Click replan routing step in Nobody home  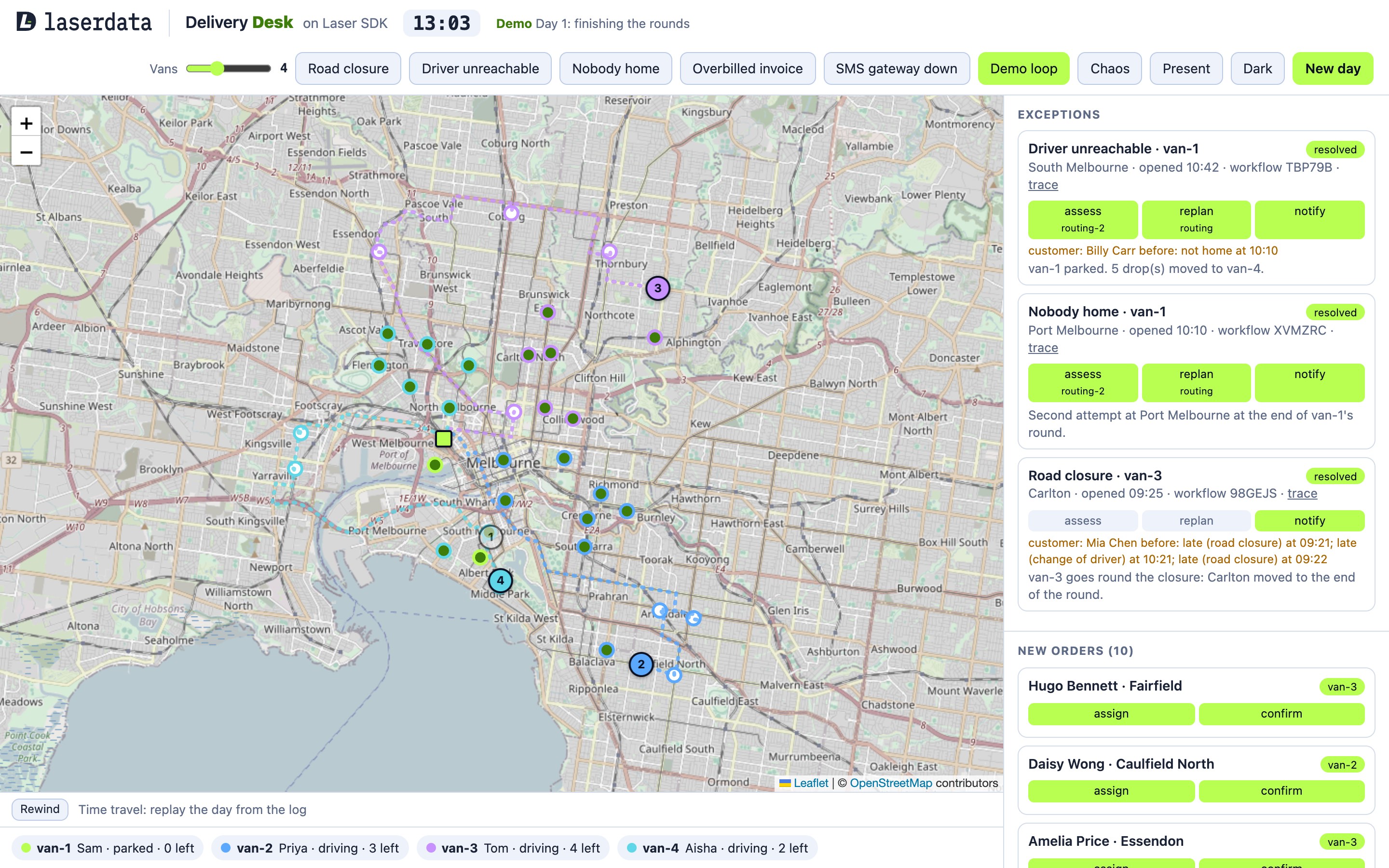tap(1196, 382)
